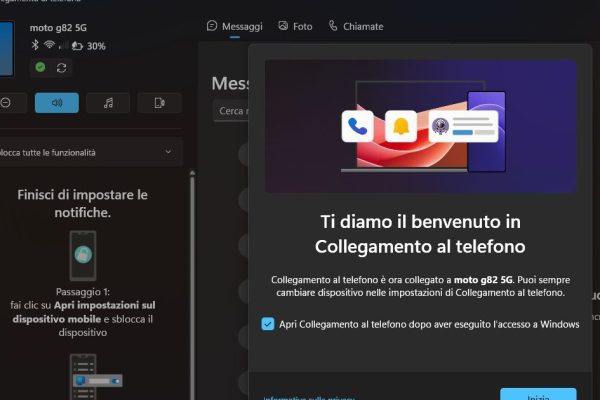Click the music note audio player button
Image resolution: width=600 pixels, height=400 pixels.
tap(108, 103)
